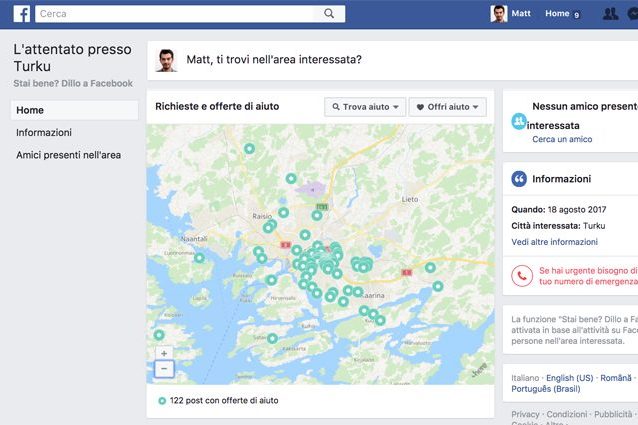
Task: Zoom in on the map
Action: (164, 353)
